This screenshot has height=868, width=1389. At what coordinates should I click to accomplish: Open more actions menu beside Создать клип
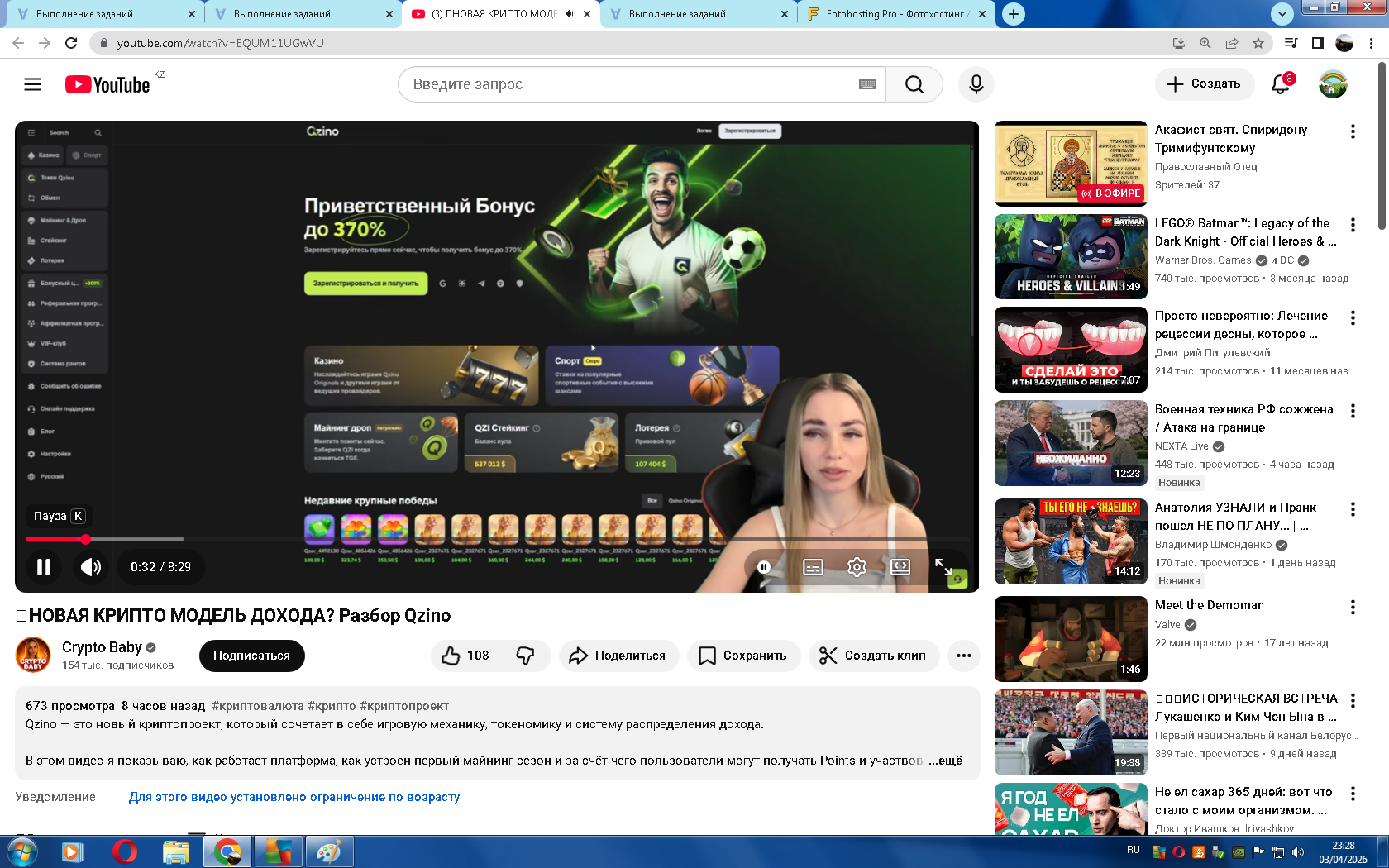pyautogui.click(x=964, y=656)
